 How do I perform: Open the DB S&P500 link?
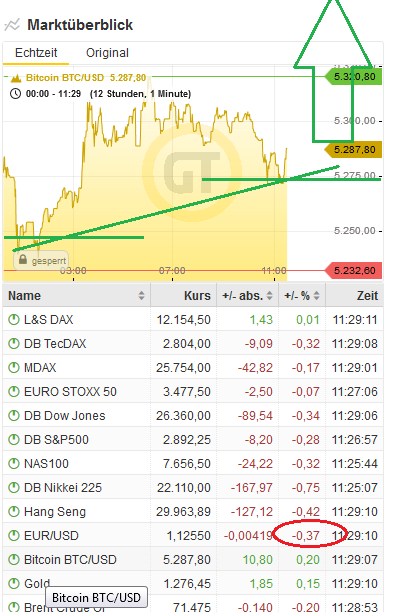(x=56, y=439)
